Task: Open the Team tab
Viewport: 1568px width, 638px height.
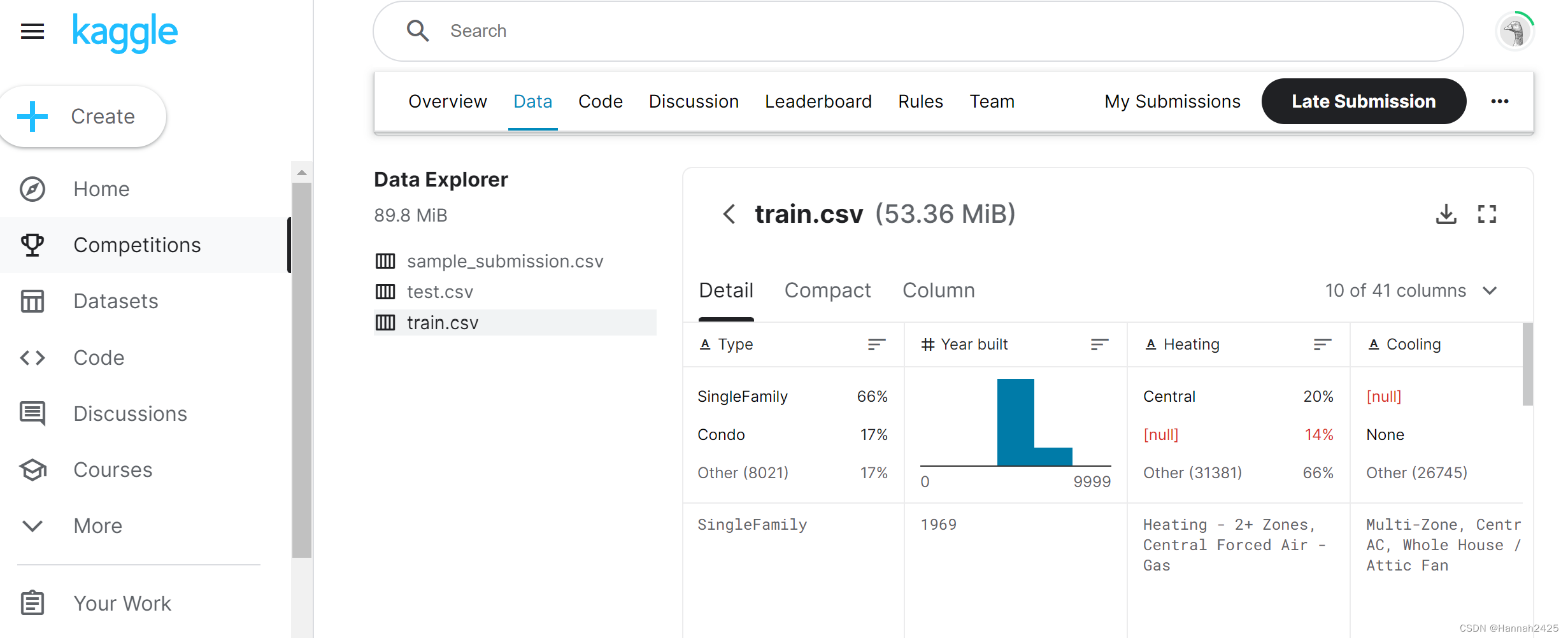Action: pos(992,101)
